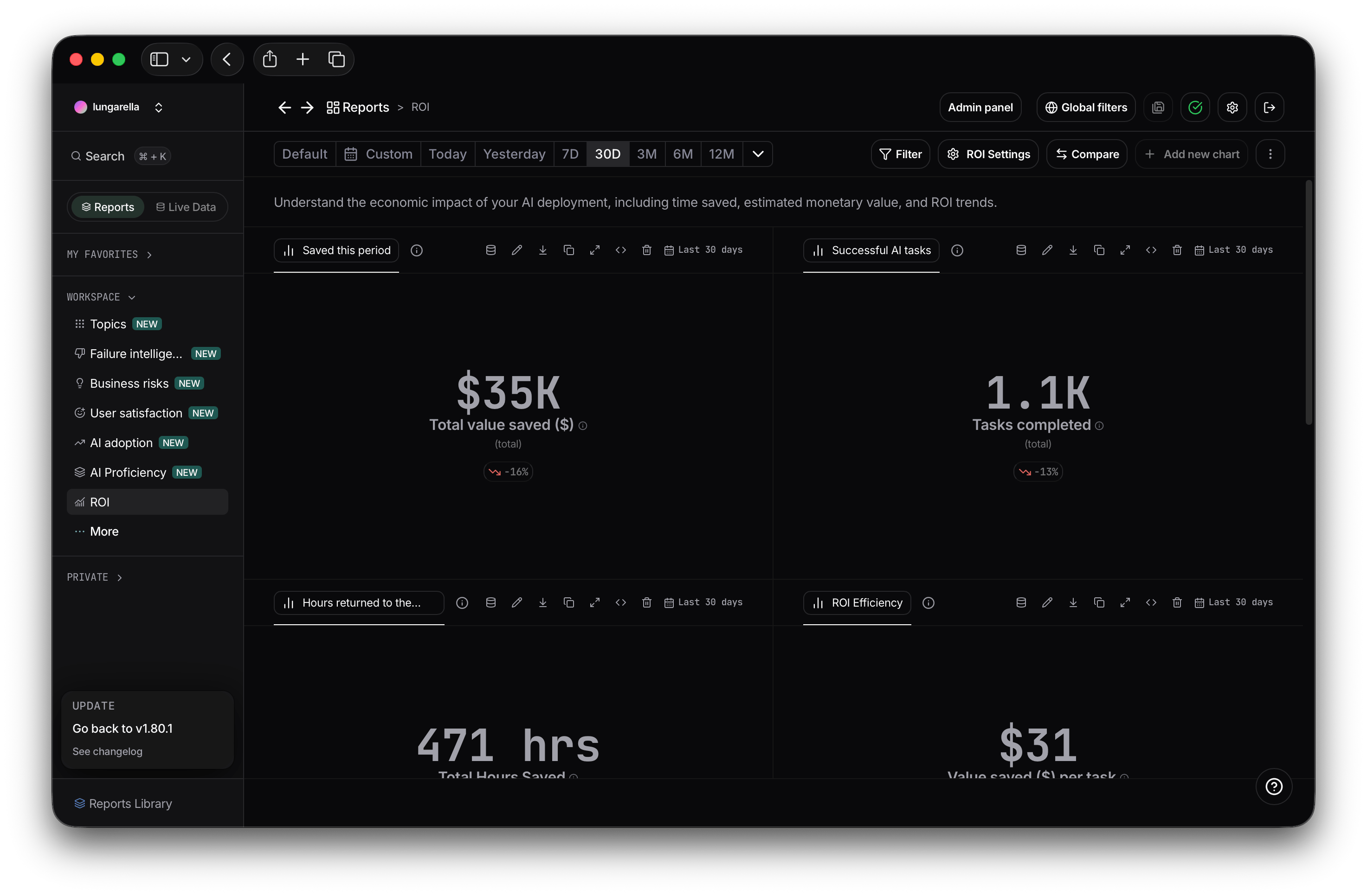This screenshot has height=896, width=1367.
Task: Click the green checkmark status icon
Action: click(x=1195, y=107)
